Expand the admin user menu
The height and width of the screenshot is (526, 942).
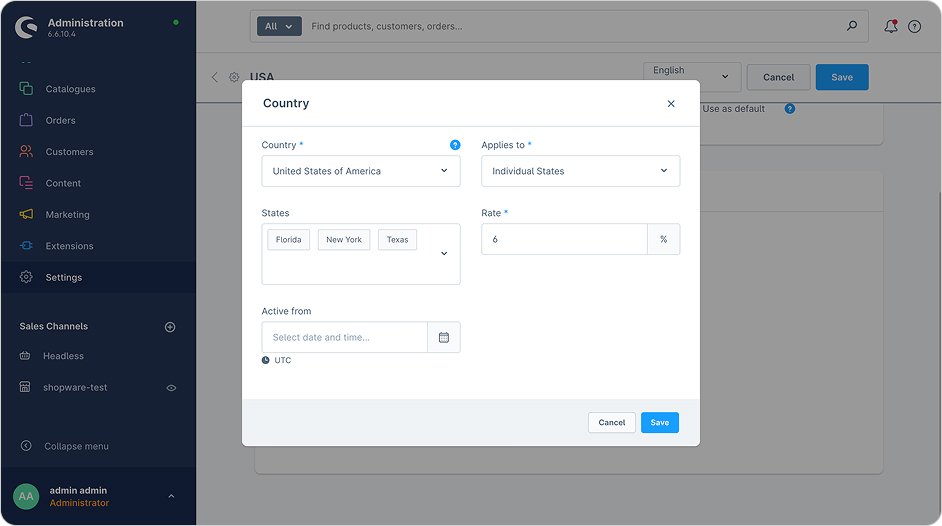point(171,496)
